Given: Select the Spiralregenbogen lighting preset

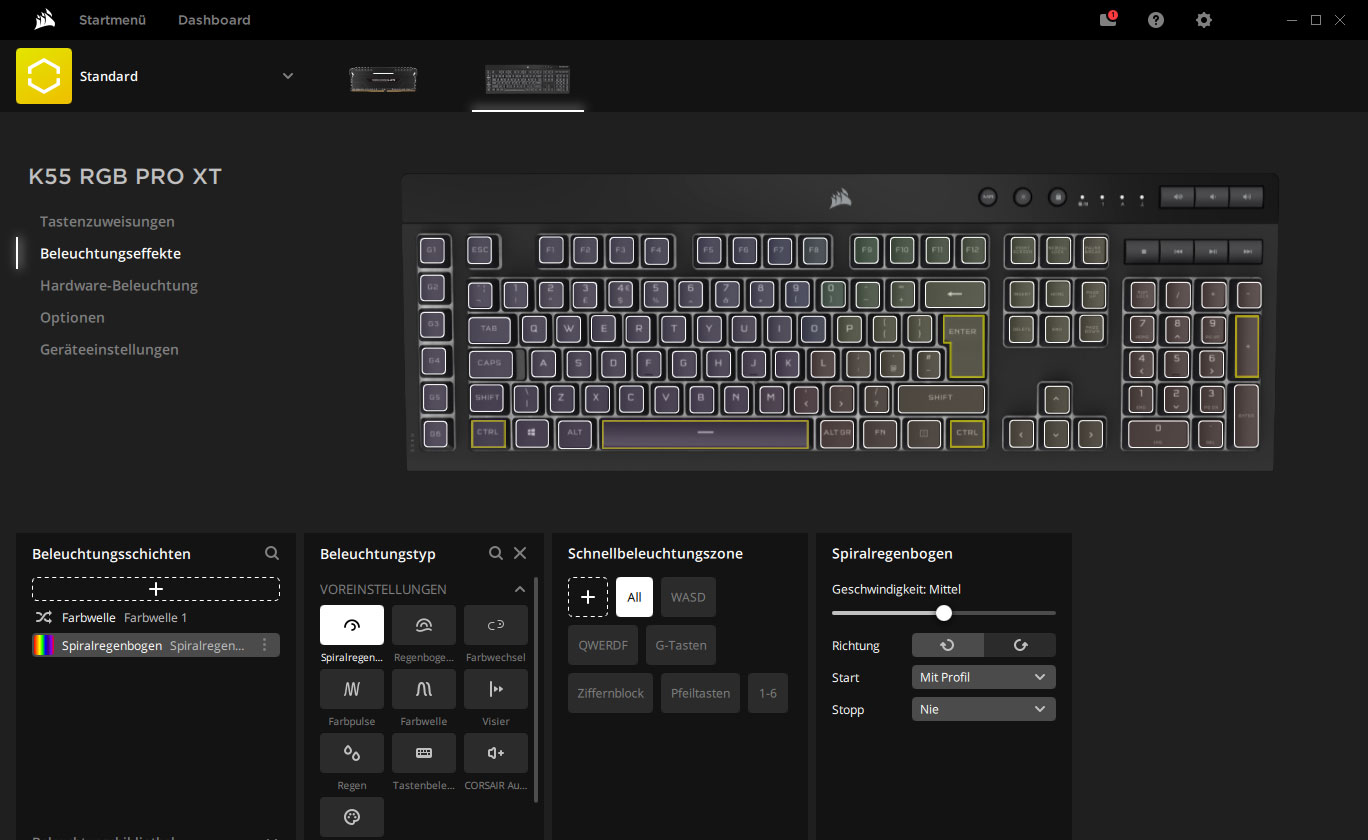Looking at the screenshot, I should click(352, 625).
